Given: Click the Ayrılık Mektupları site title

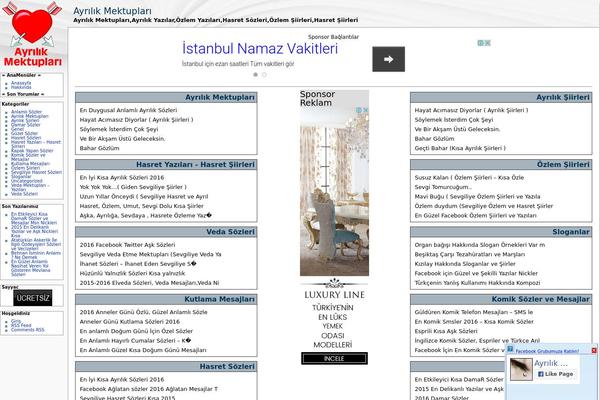Looking at the screenshot, I should (112, 11).
